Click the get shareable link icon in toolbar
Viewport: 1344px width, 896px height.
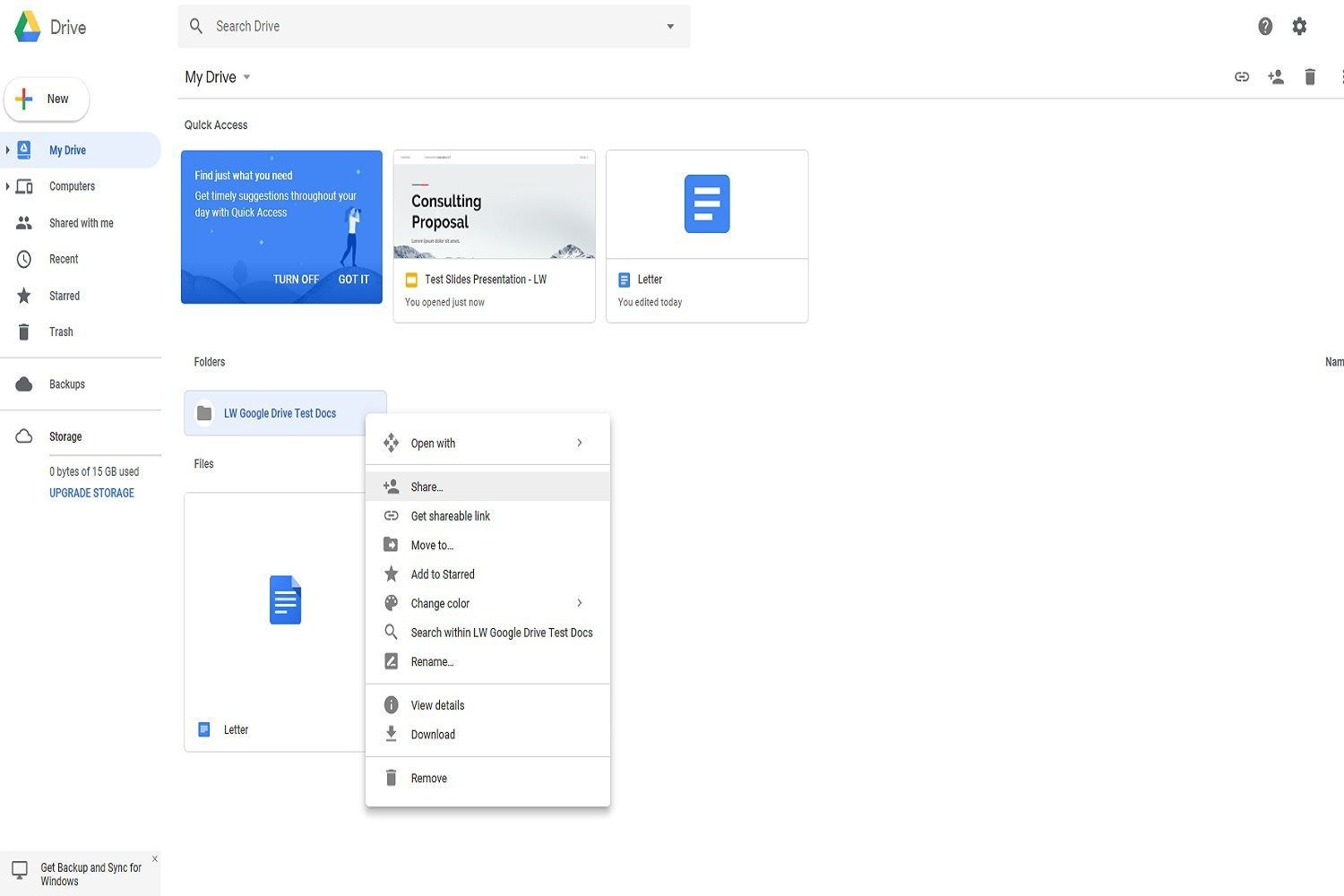tap(1242, 77)
